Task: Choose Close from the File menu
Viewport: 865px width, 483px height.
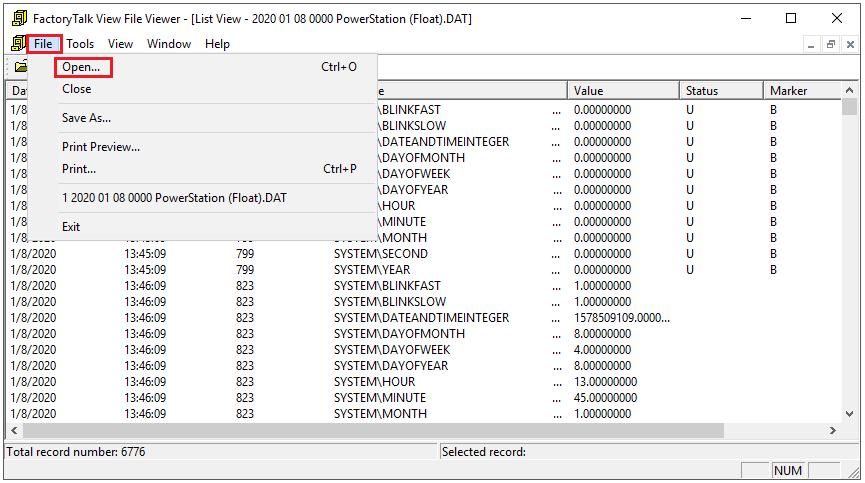Action: click(x=77, y=89)
